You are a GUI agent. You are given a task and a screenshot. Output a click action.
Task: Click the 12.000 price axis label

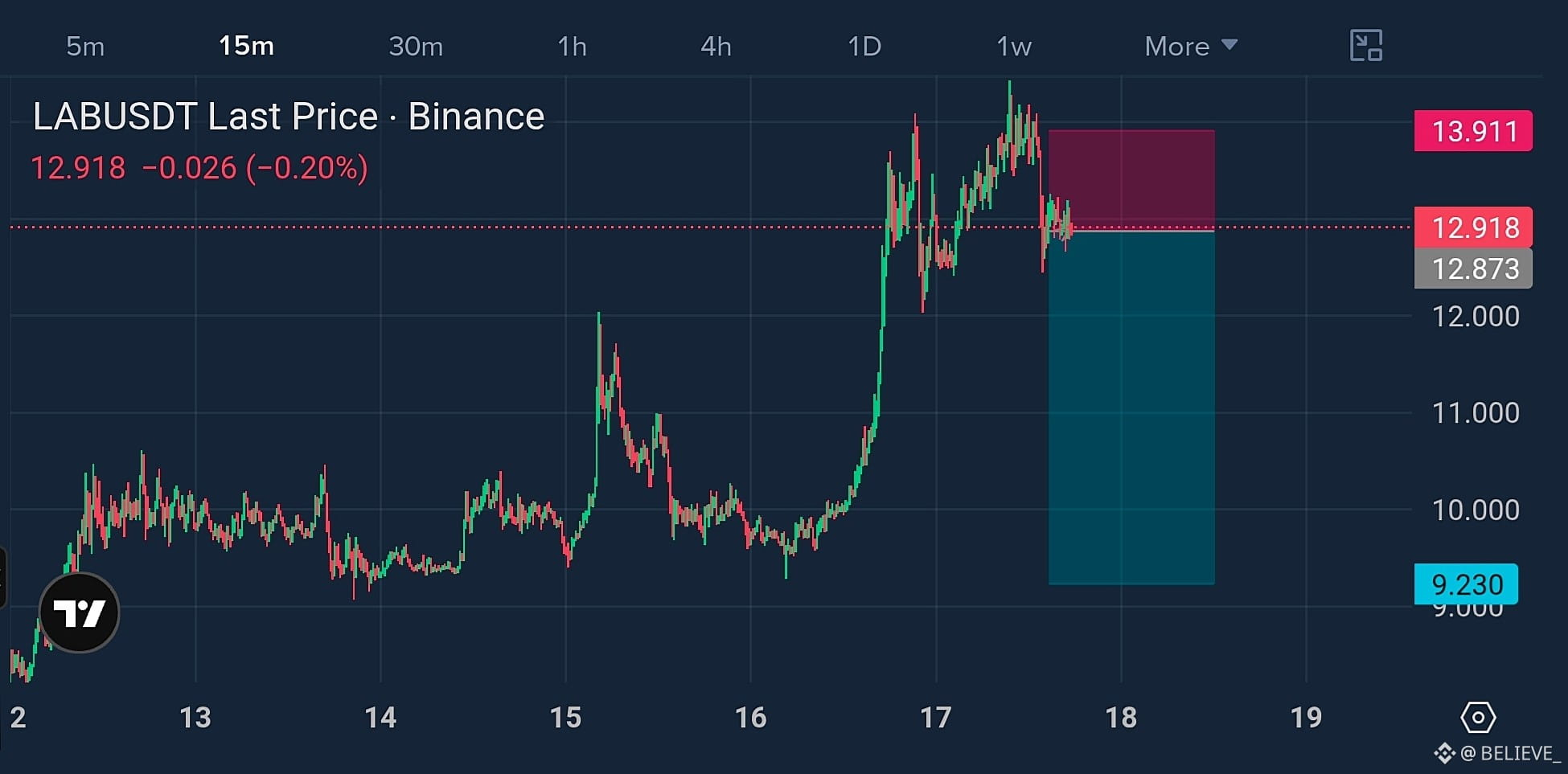(x=1476, y=317)
